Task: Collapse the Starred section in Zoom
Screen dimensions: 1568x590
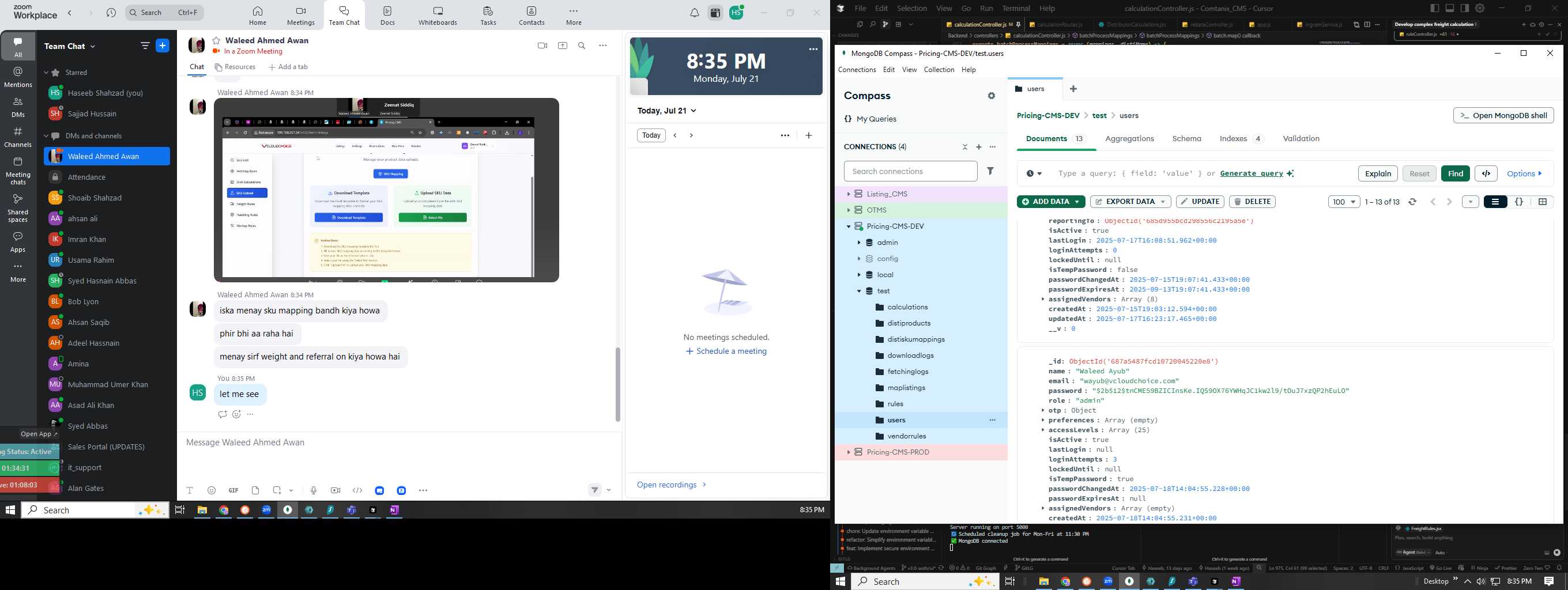Action: click(x=46, y=73)
